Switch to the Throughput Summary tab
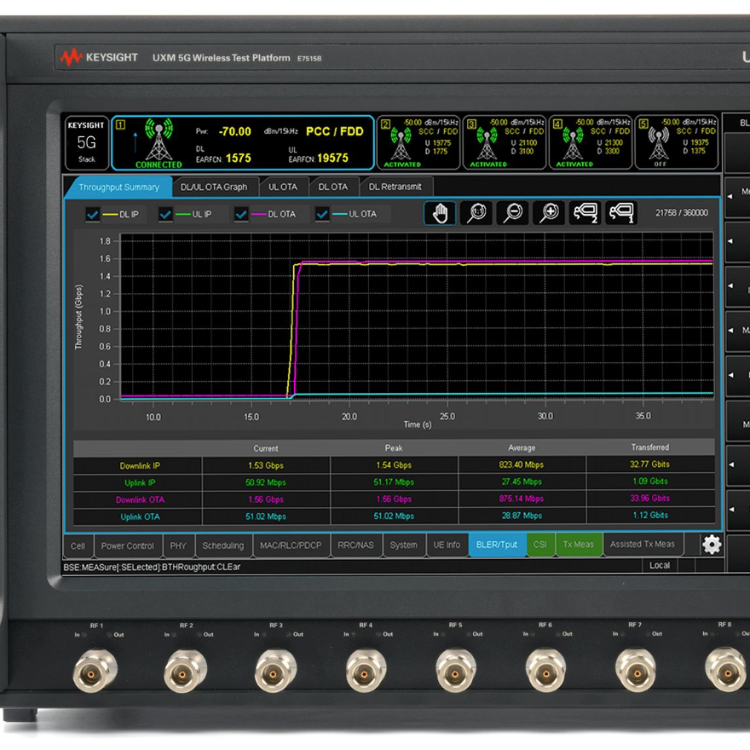750x750 pixels. 119,187
